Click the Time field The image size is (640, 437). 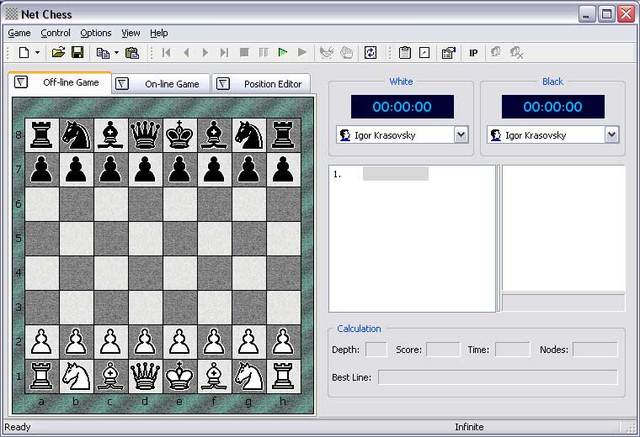click(x=512, y=350)
